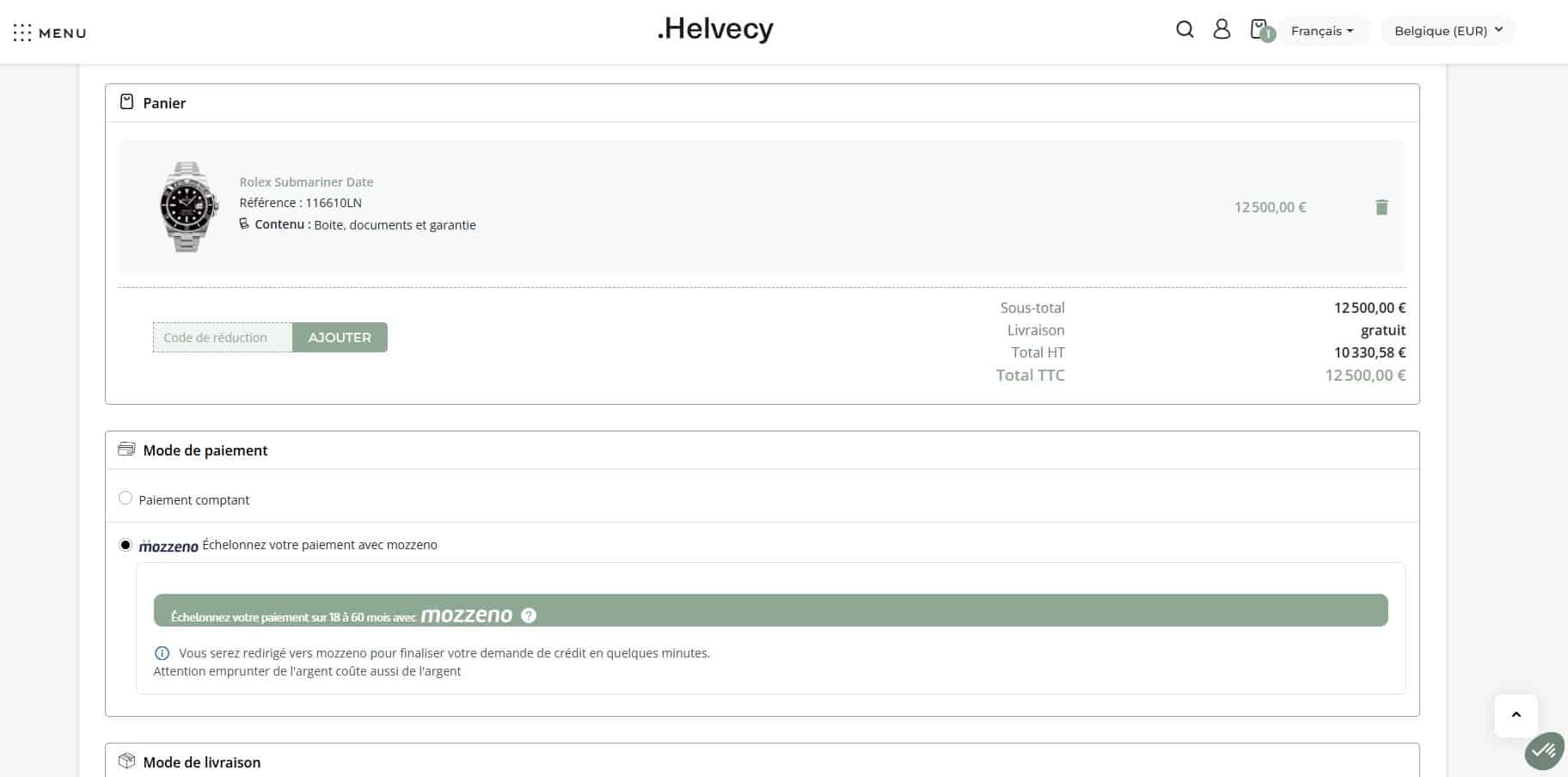Click the 'Mode de livraison' heading
The image size is (1568, 777).
click(x=202, y=762)
